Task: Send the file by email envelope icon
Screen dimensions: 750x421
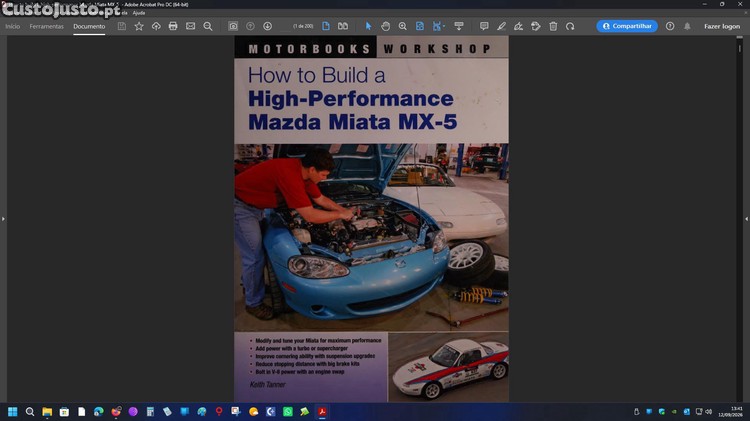Action: point(190,26)
